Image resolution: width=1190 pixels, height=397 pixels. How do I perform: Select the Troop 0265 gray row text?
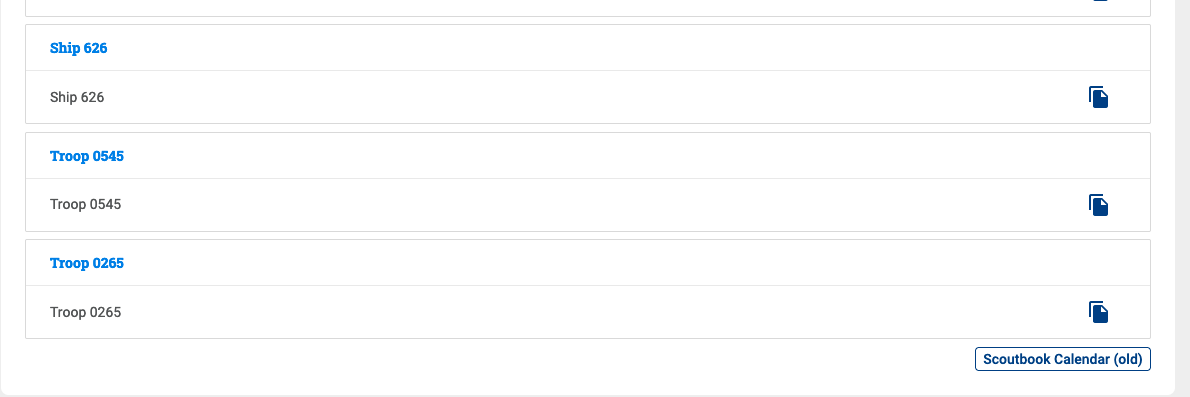coord(85,312)
